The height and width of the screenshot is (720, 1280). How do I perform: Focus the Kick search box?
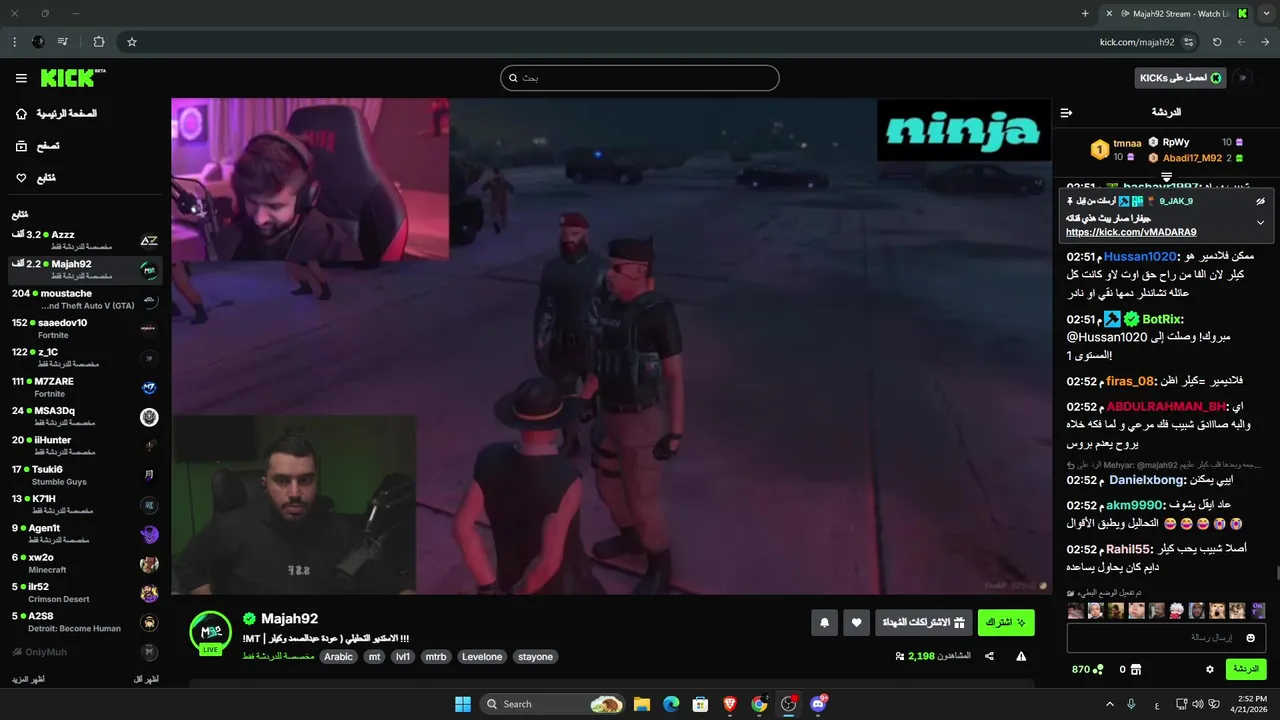point(640,78)
